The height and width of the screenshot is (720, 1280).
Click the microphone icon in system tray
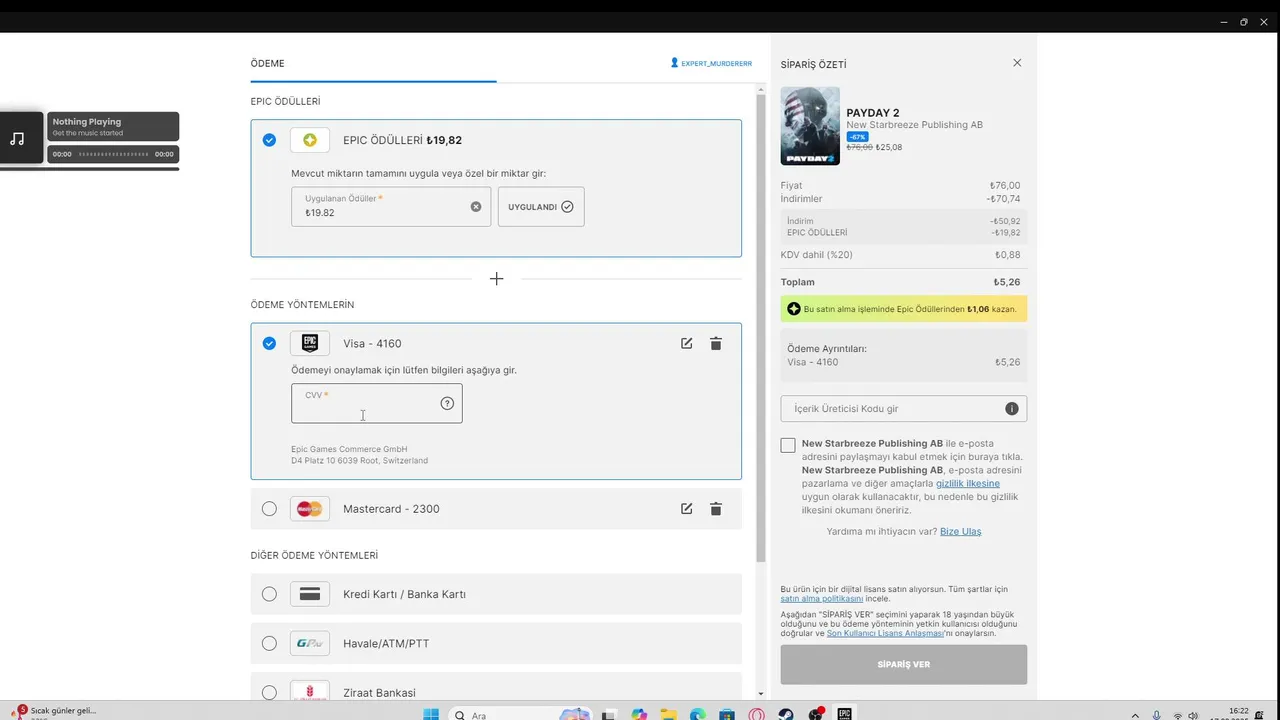(1157, 715)
